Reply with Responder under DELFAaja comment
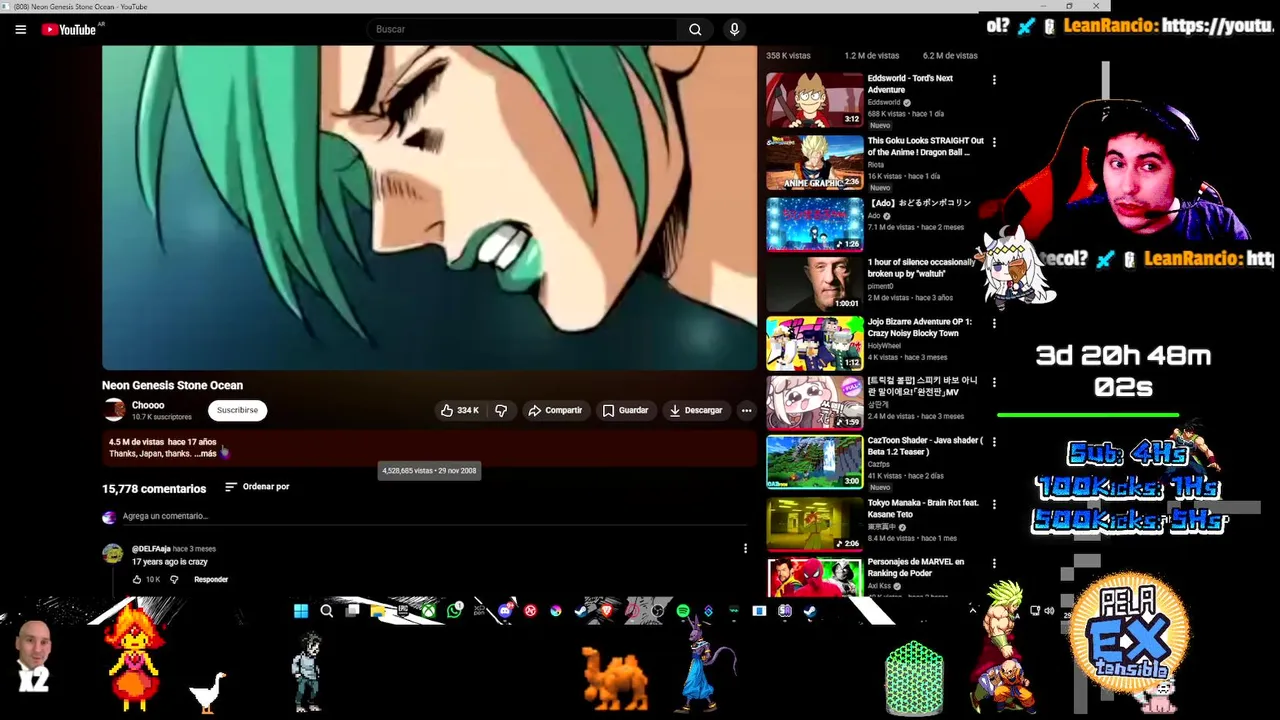 (x=211, y=579)
